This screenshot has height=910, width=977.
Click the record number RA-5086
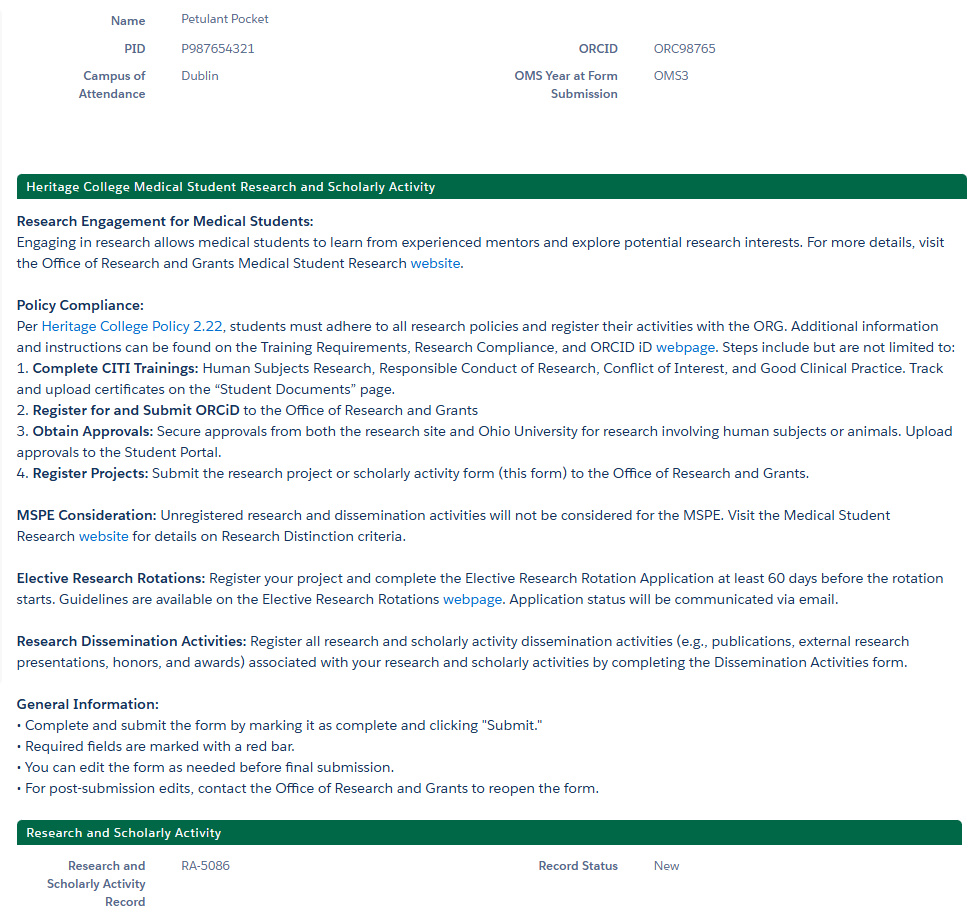[x=205, y=866]
